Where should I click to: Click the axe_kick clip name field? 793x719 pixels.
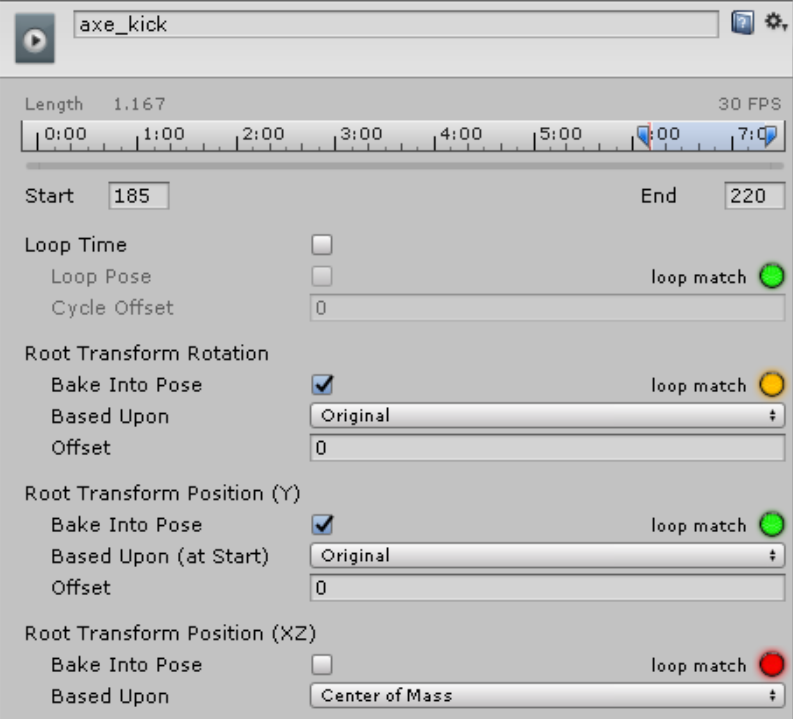(396, 25)
